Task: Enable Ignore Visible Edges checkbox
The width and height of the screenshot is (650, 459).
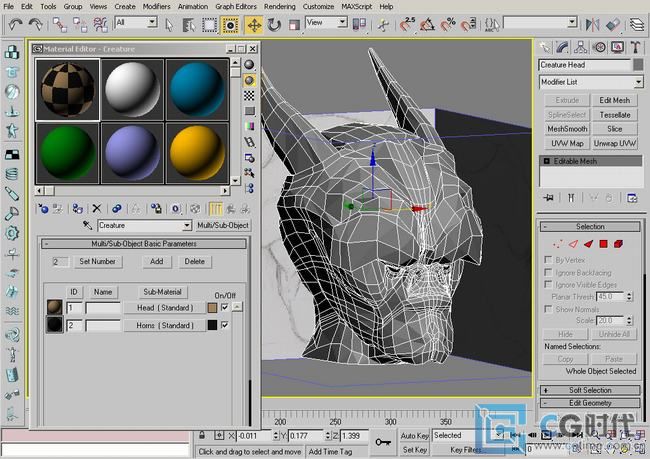Action: (548, 284)
